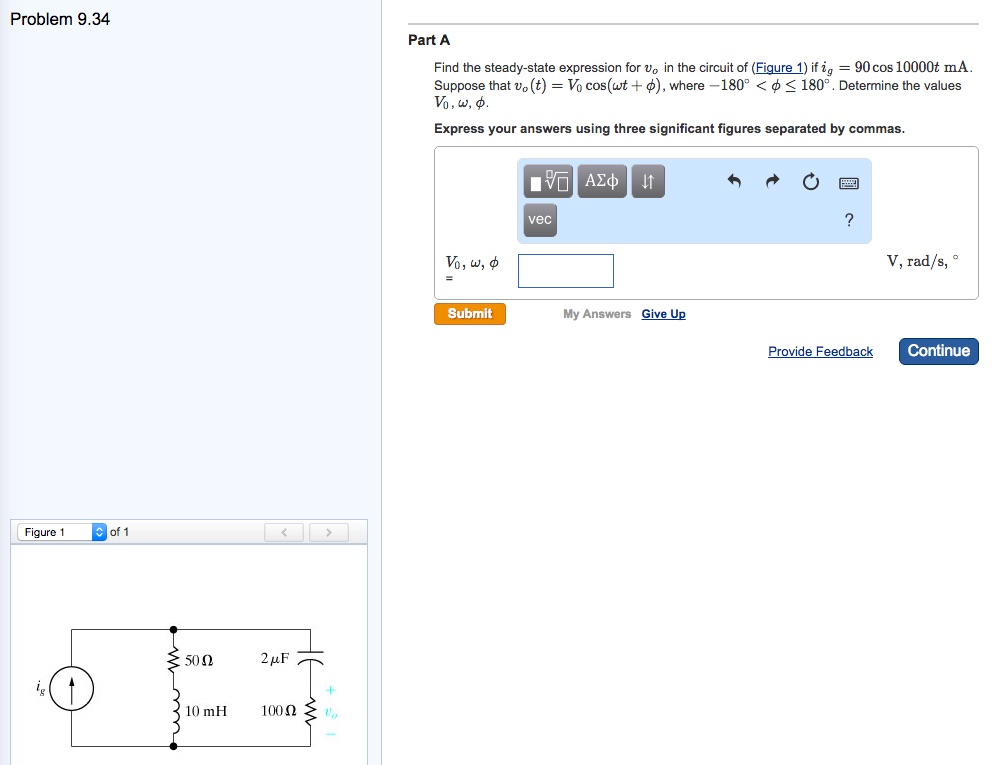
Task: Insert a vector using the vec button
Action: coord(539,220)
